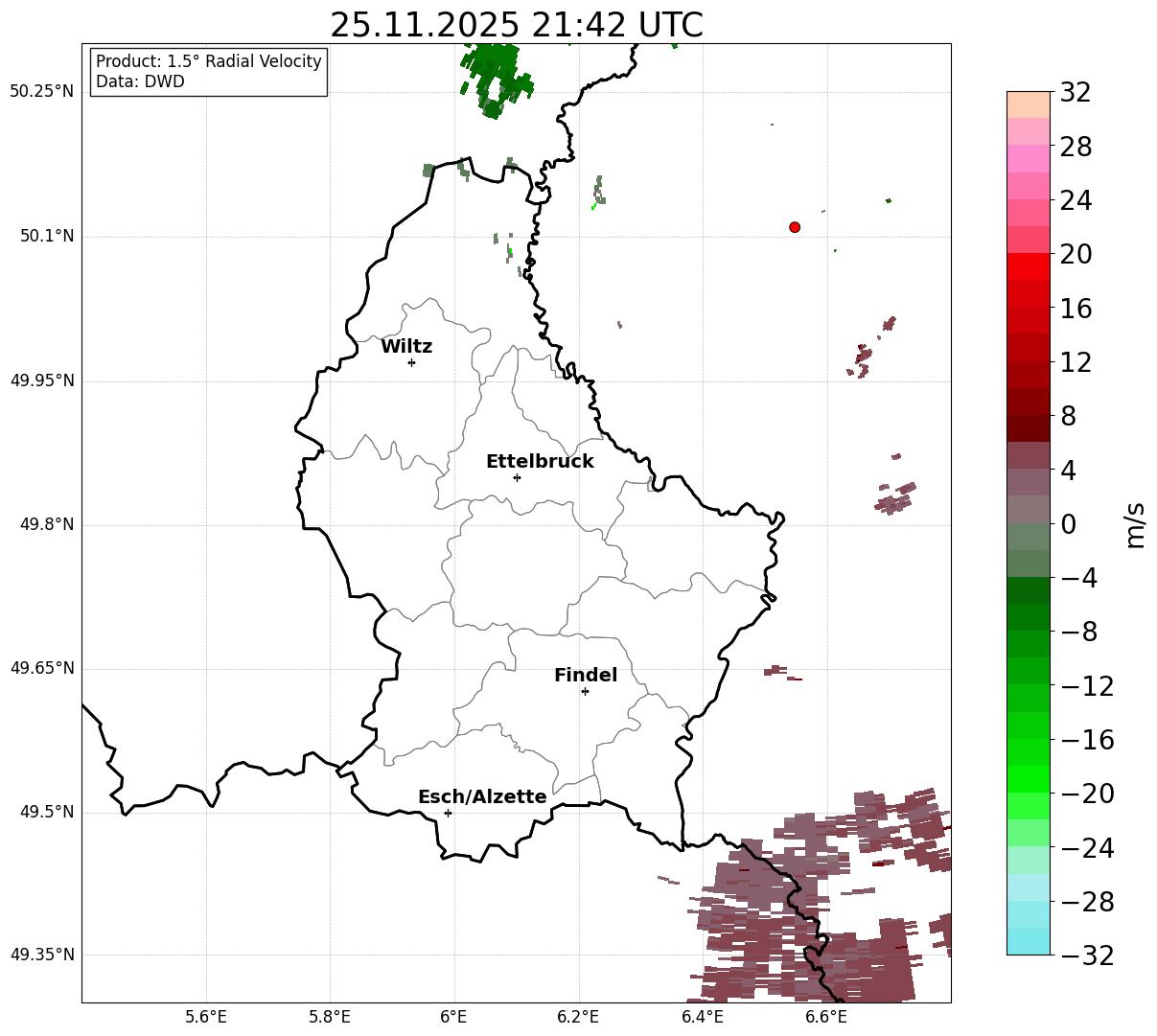This screenshot has height=1036, width=1157.
Task: Click the cyan swatch at bottom of colorbar
Action: 1029,941
